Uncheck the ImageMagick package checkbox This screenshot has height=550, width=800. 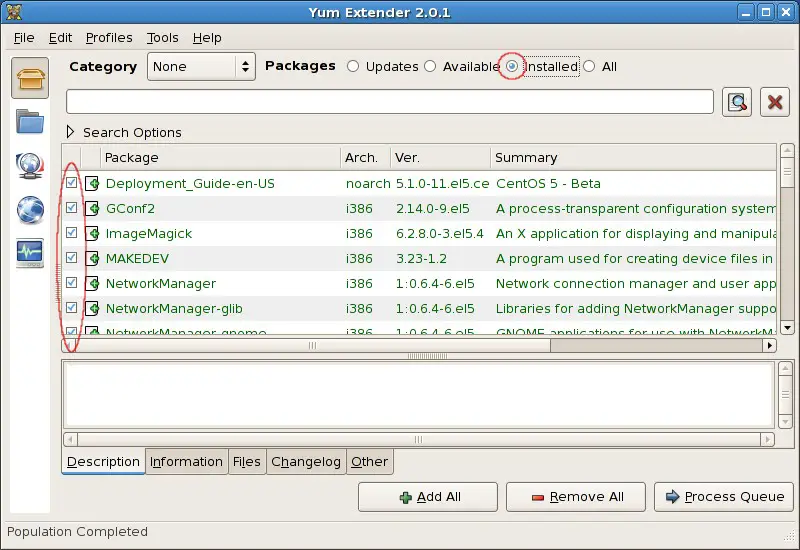coord(71,232)
